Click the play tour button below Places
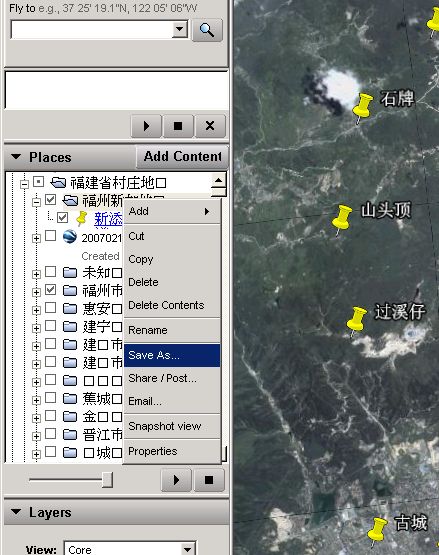Screen dimensions: 439x555 (176, 480)
